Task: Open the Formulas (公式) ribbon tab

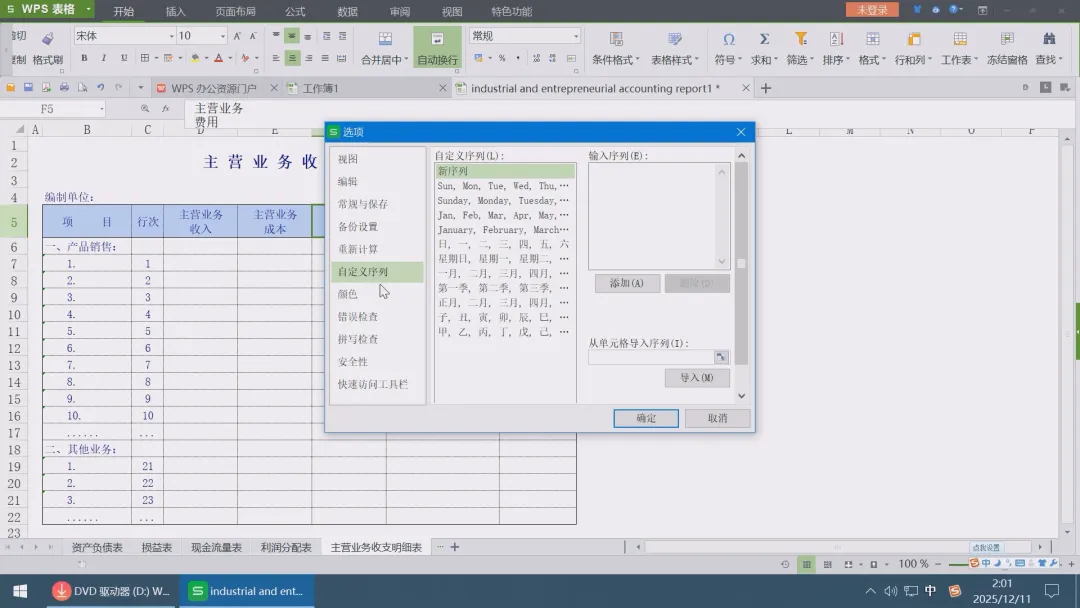Action: pyautogui.click(x=295, y=11)
